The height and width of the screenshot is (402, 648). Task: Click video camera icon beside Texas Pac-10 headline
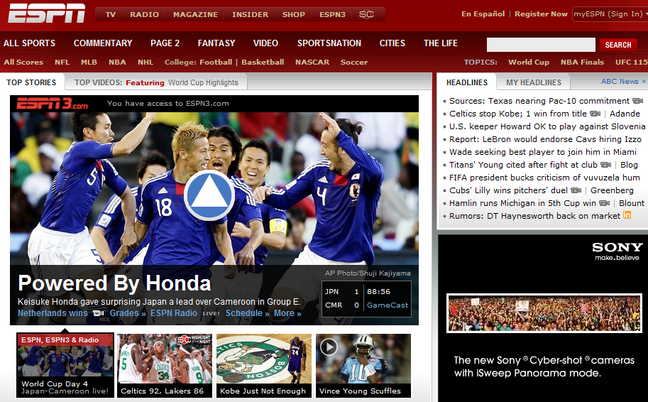point(638,101)
